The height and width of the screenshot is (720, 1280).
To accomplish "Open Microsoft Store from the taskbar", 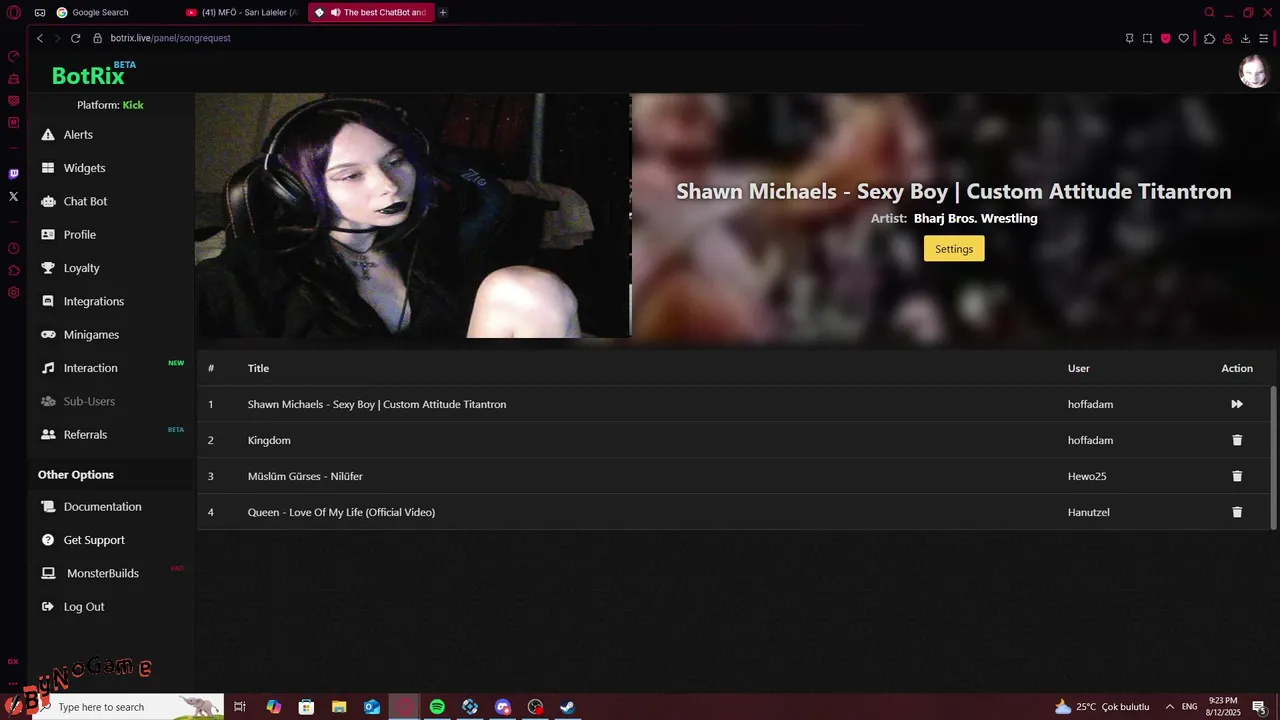I will pos(306,707).
